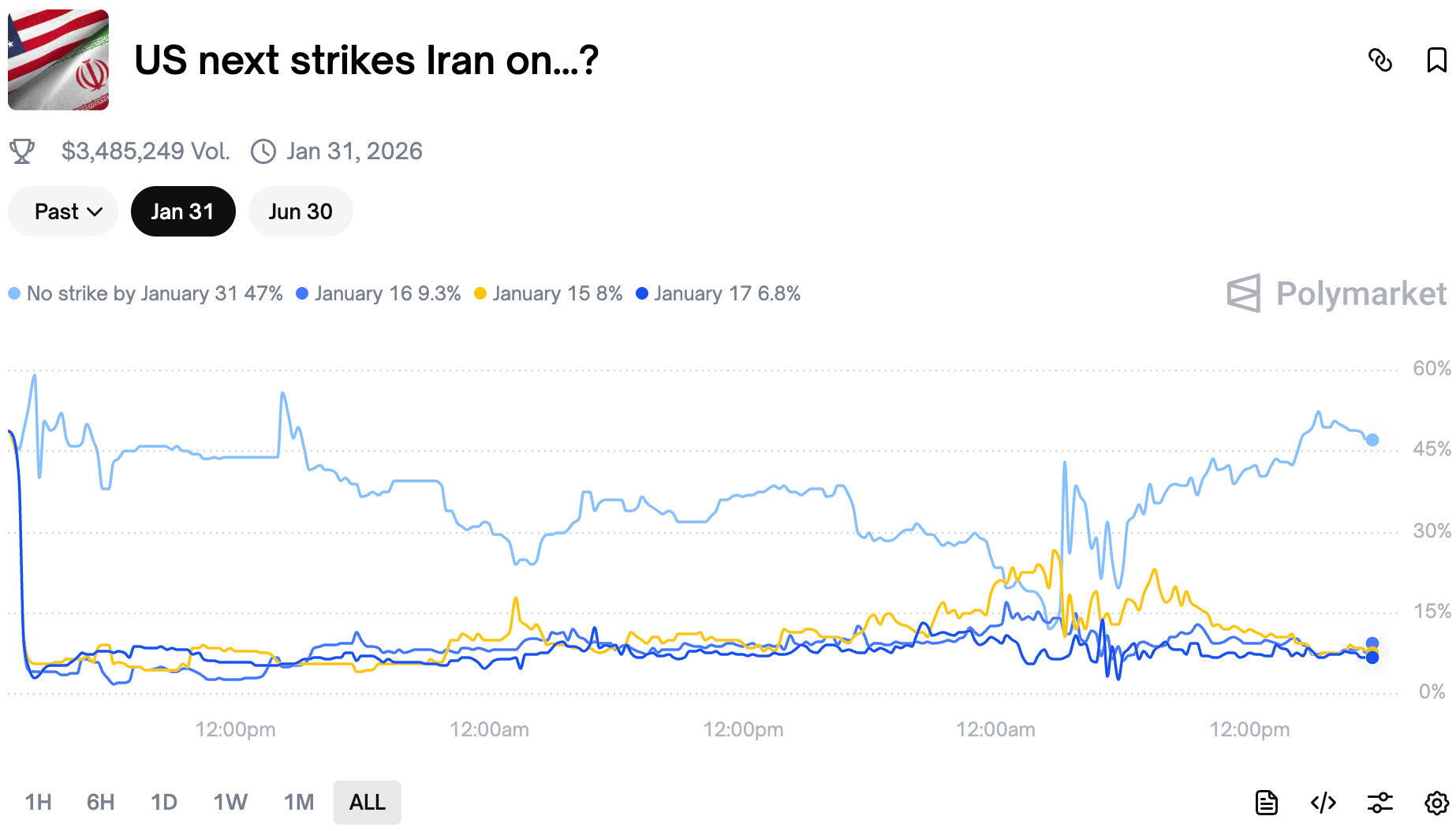The width and height of the screenshot is (1456, 831).
Task: Click the clock icon near date
Action: [x=263, y=151]
